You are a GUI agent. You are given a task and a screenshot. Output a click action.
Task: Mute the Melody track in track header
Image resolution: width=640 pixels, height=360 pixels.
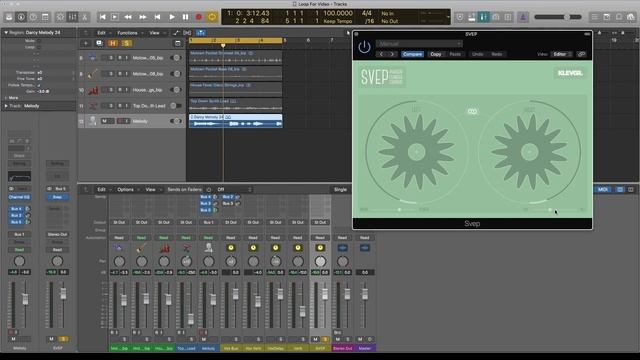pyautogui.click(x=104, y=121)
